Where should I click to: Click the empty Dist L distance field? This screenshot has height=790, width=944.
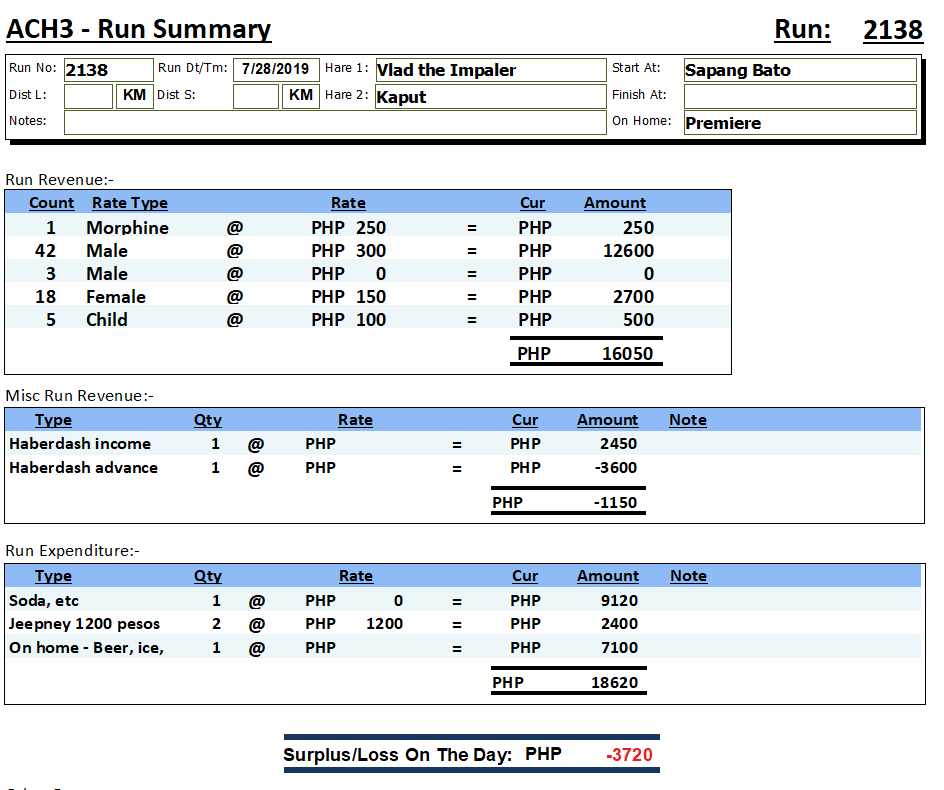[x=88, y=96]
